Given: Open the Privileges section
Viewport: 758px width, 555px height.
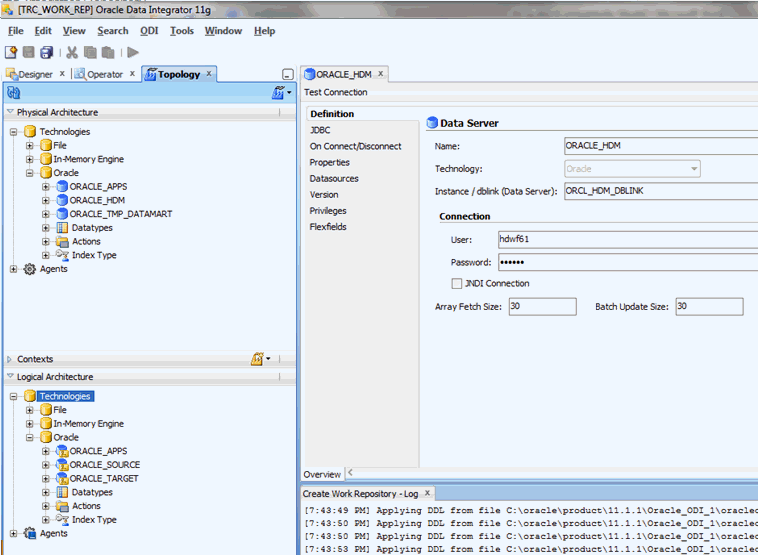Looking at the screenshot, I should pos(328,211).
